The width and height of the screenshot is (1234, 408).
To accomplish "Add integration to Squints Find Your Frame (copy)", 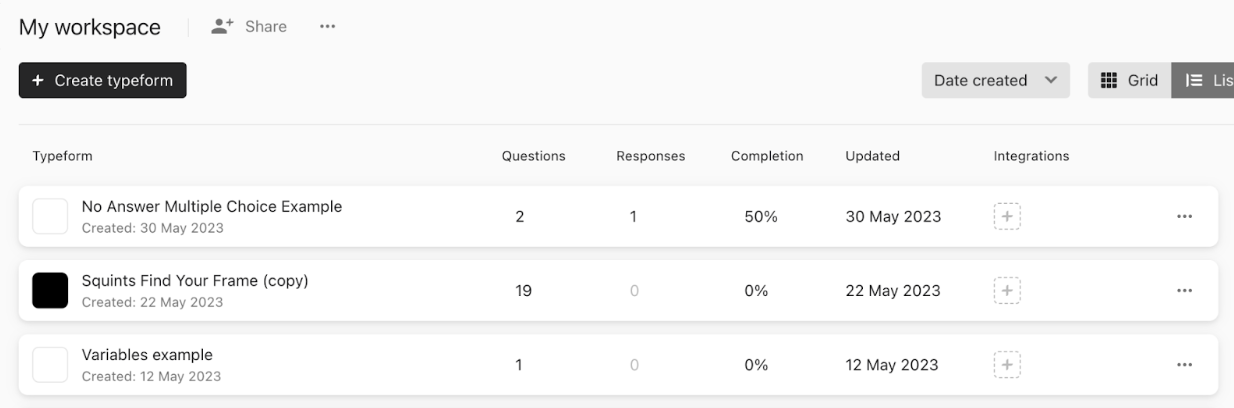I will coord(1007,290).
